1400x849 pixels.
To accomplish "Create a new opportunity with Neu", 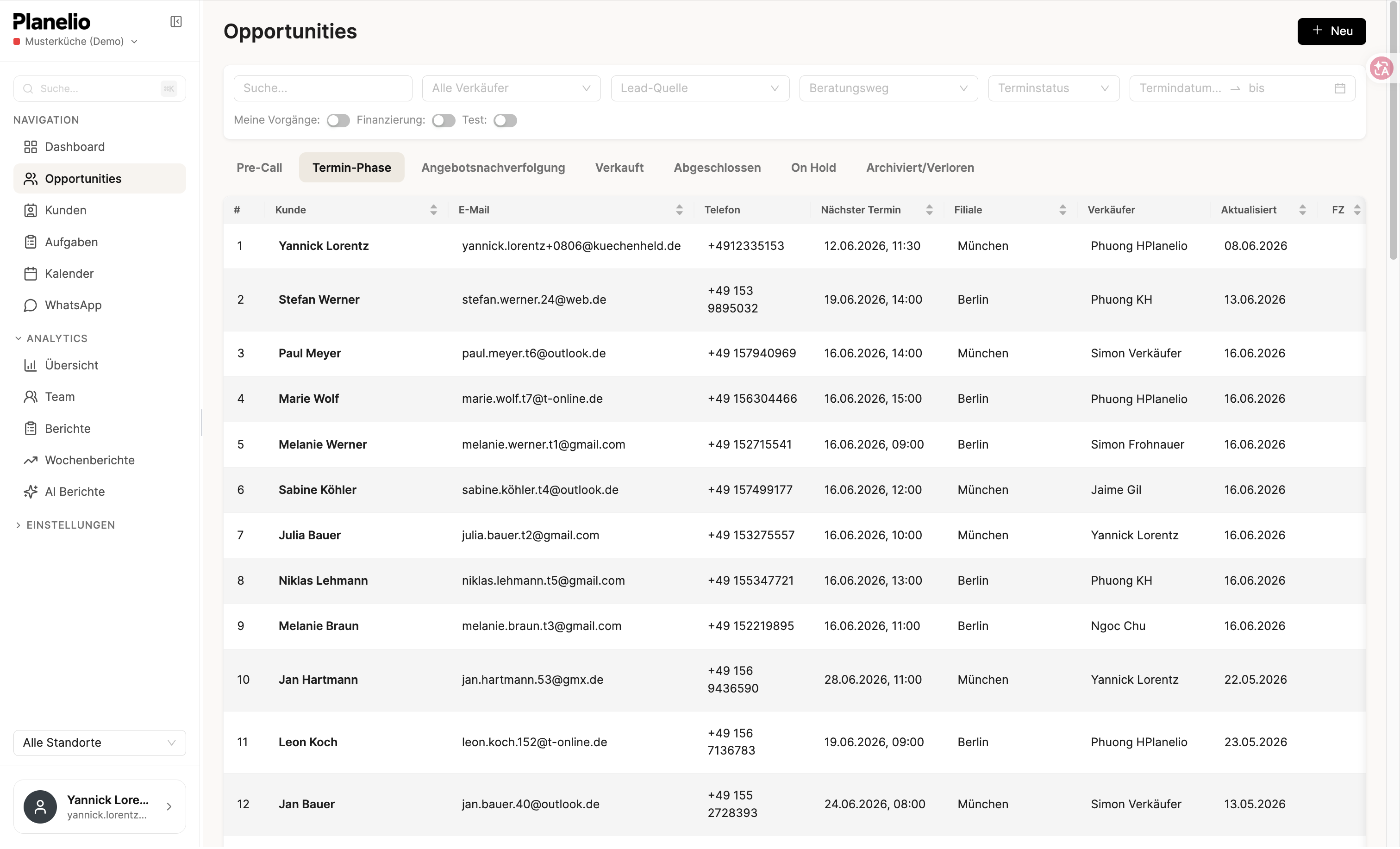I will pyautogui.click(x=1331, y=31).
